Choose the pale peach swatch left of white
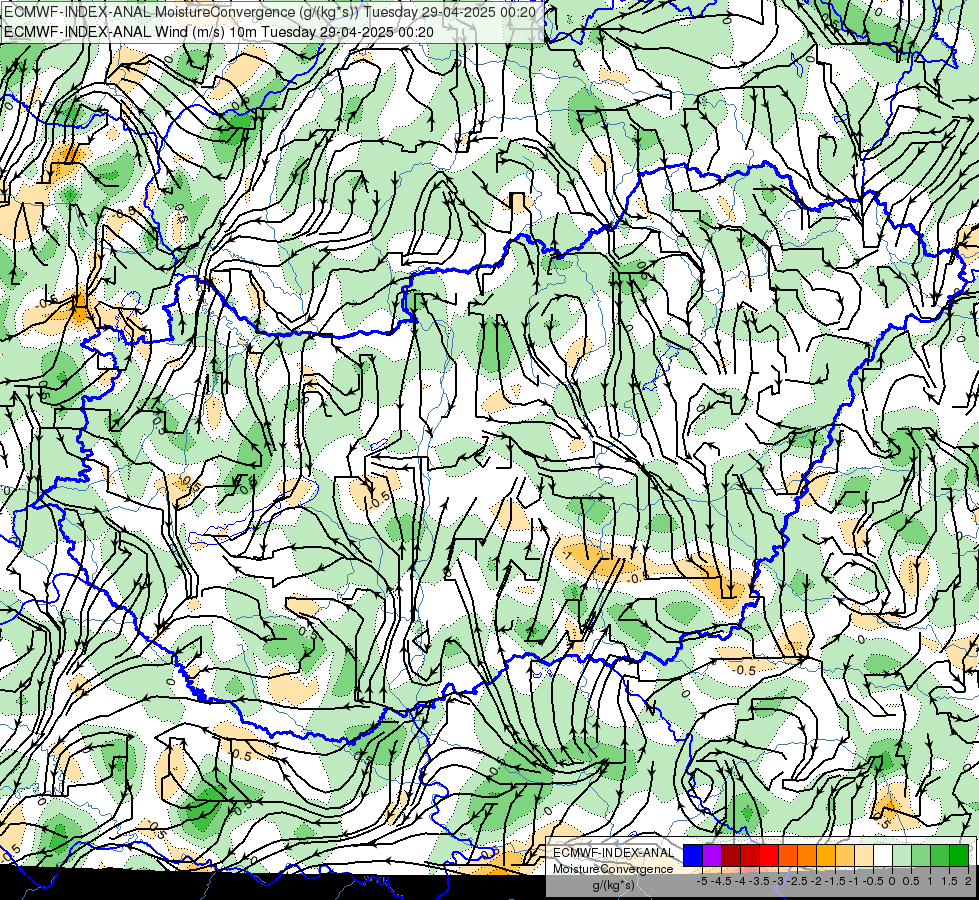The width and height of the screenshot is (979, 900). point(864,855)
